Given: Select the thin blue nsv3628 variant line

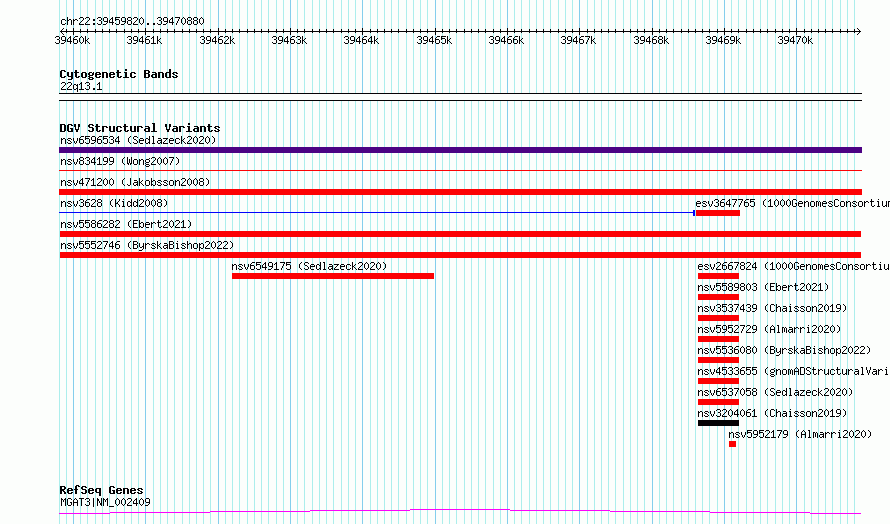Looking at the screenshot, I should tap(377, 213).
